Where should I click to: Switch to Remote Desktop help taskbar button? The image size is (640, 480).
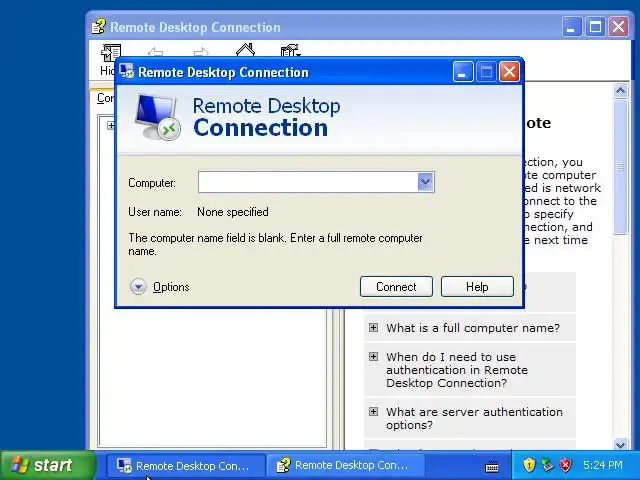tap(345, 465)
